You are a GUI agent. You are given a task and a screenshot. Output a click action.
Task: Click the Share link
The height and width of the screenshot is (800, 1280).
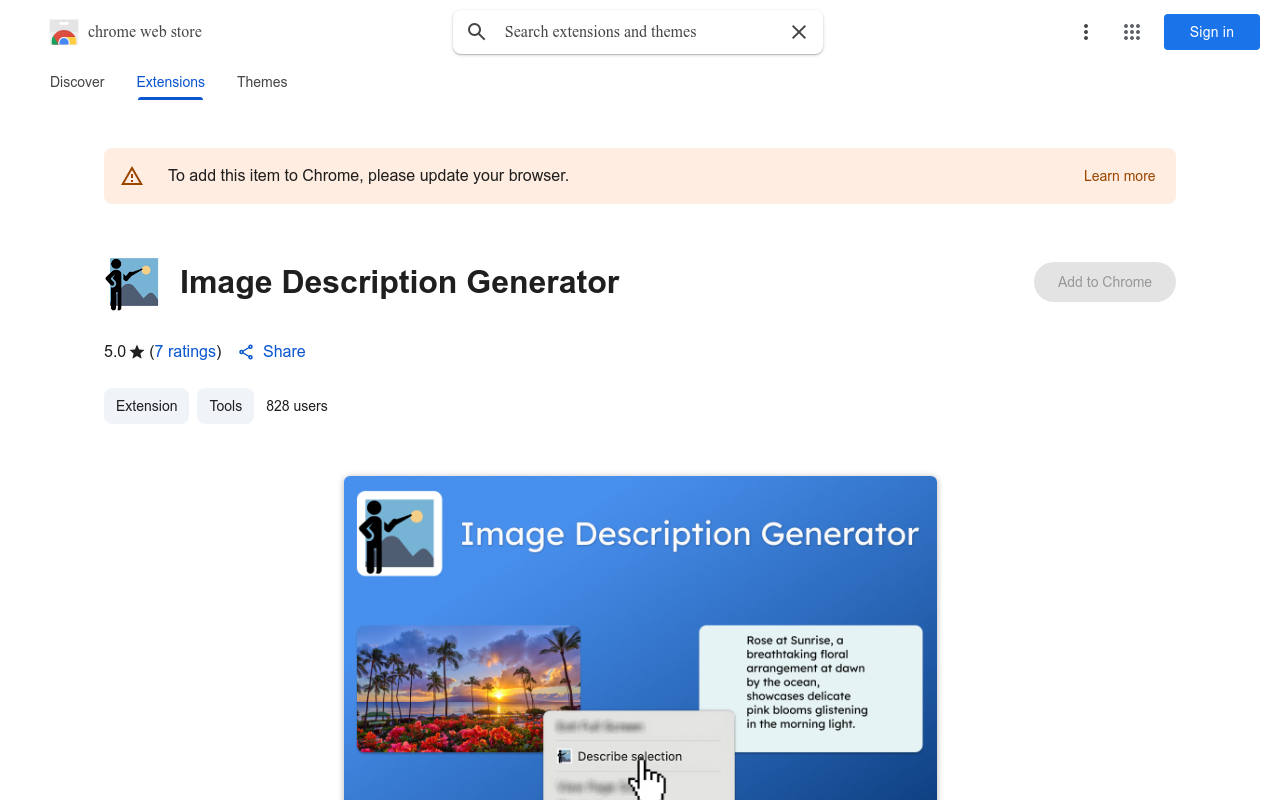284,352
